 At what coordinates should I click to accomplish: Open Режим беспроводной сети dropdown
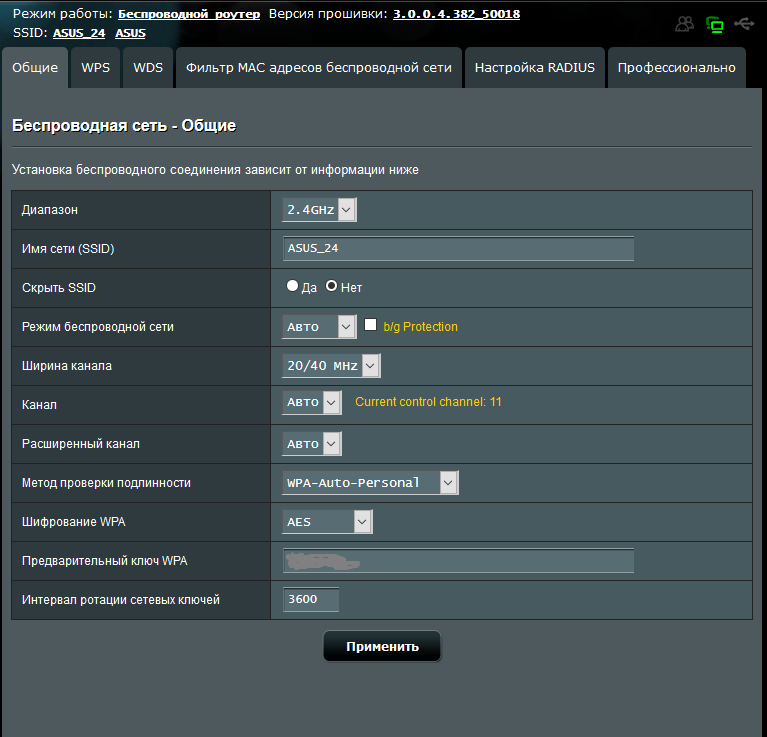[x=319, y=327]
